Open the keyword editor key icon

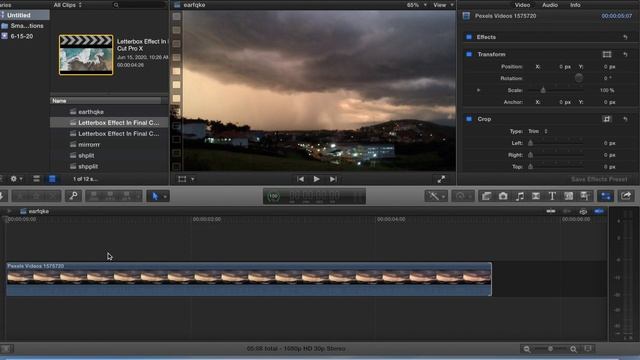tap(73, 196)
